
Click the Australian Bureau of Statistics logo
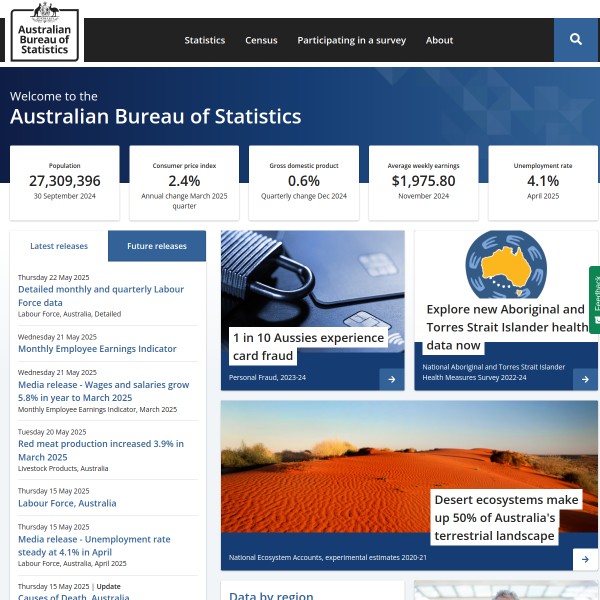tap(44, 32)
